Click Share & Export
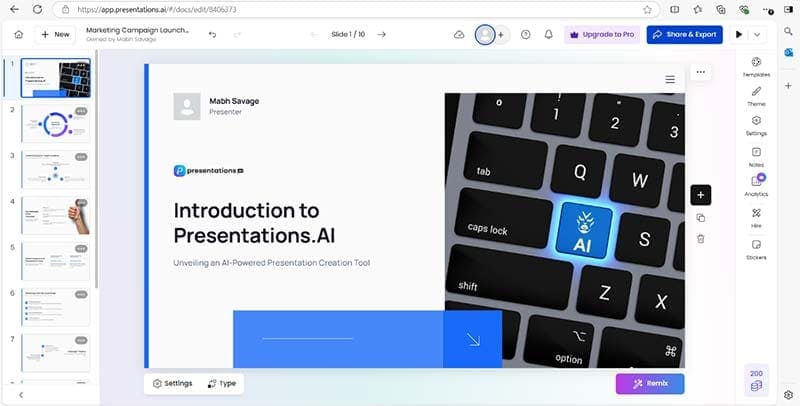This screenshot has width=800, height=406. click(685, 35)
